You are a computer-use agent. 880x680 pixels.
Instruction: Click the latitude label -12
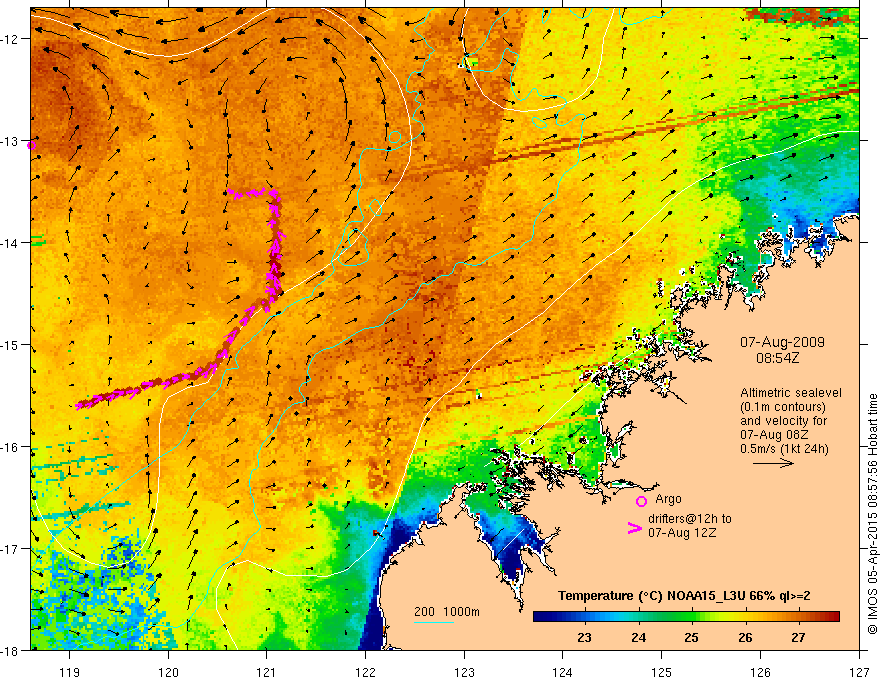[10, 39]
